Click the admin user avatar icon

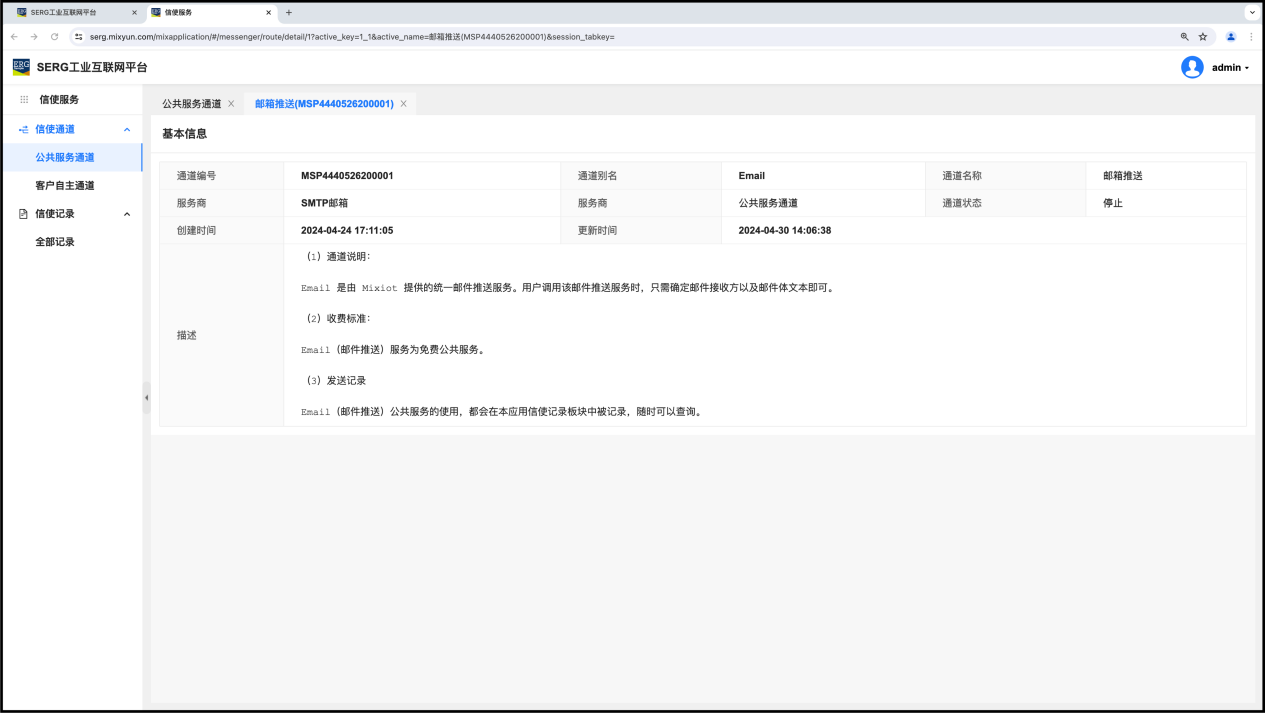pyautogui.click(x=1192, y=67)
